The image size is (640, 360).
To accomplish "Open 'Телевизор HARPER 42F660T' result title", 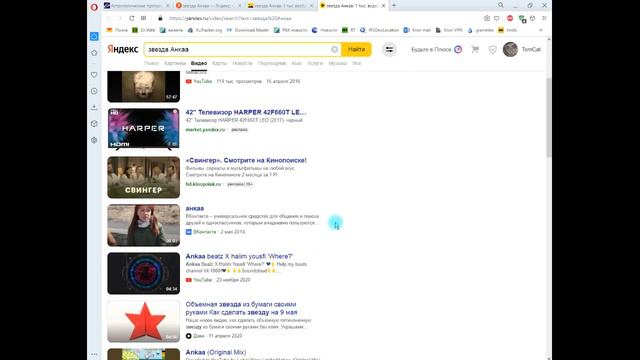I will (x=246, y=112).
